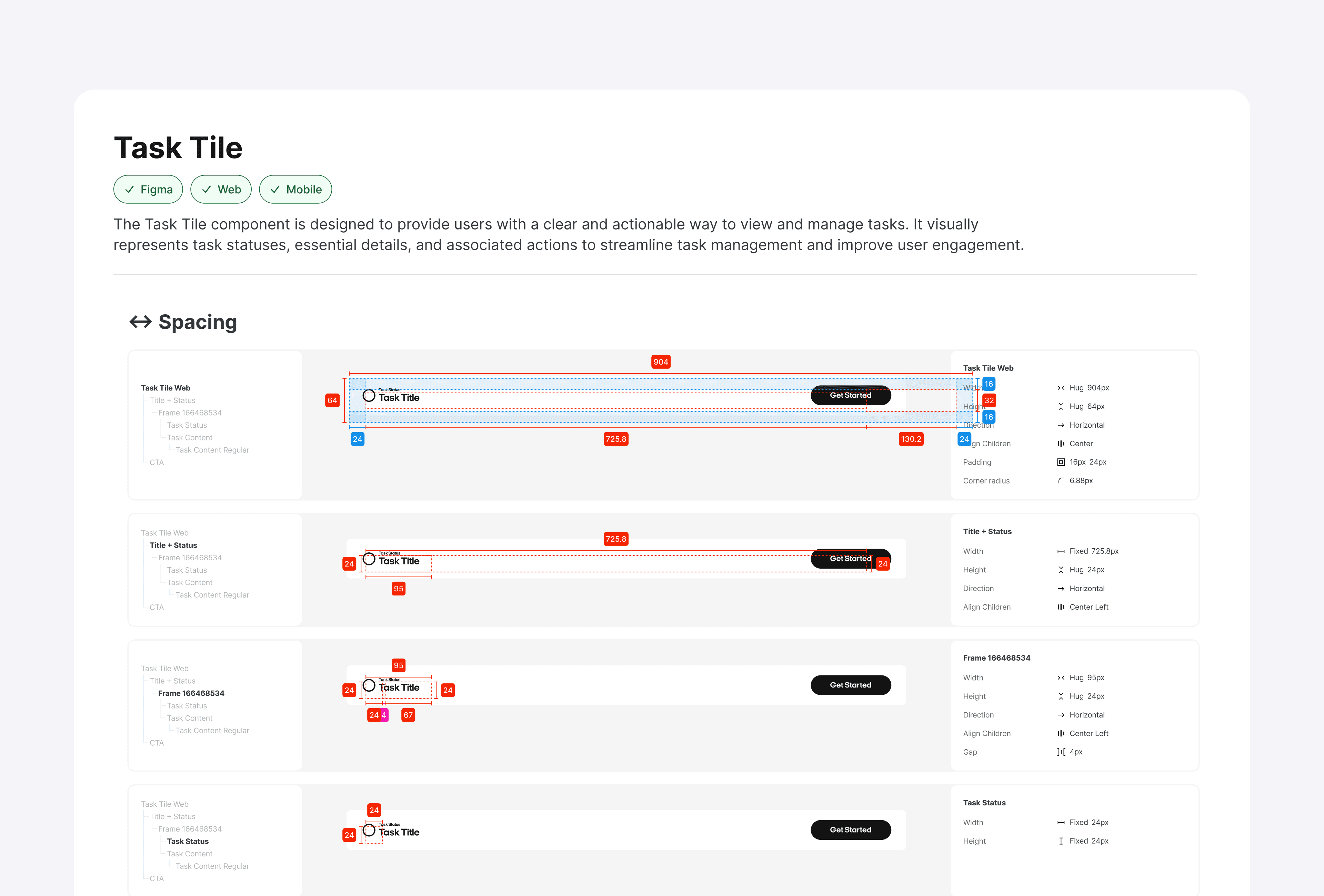Image resolution: width=1324 pixels, height=896 pixels.
Task: Select bold Task Tile Web tree item
Action: (166, 388)
